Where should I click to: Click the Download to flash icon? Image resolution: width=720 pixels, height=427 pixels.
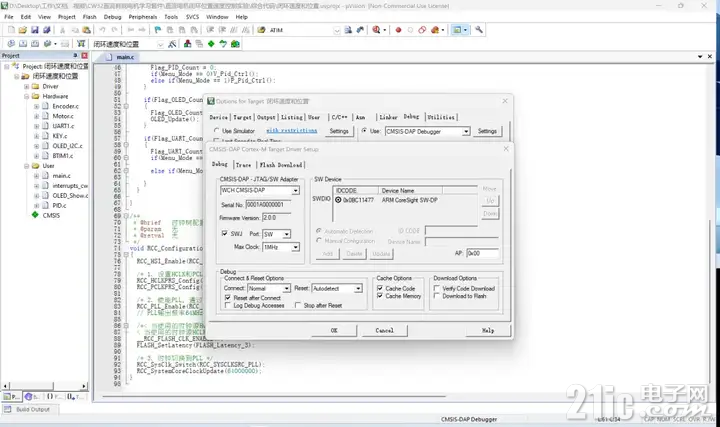(x=81, y=44)
